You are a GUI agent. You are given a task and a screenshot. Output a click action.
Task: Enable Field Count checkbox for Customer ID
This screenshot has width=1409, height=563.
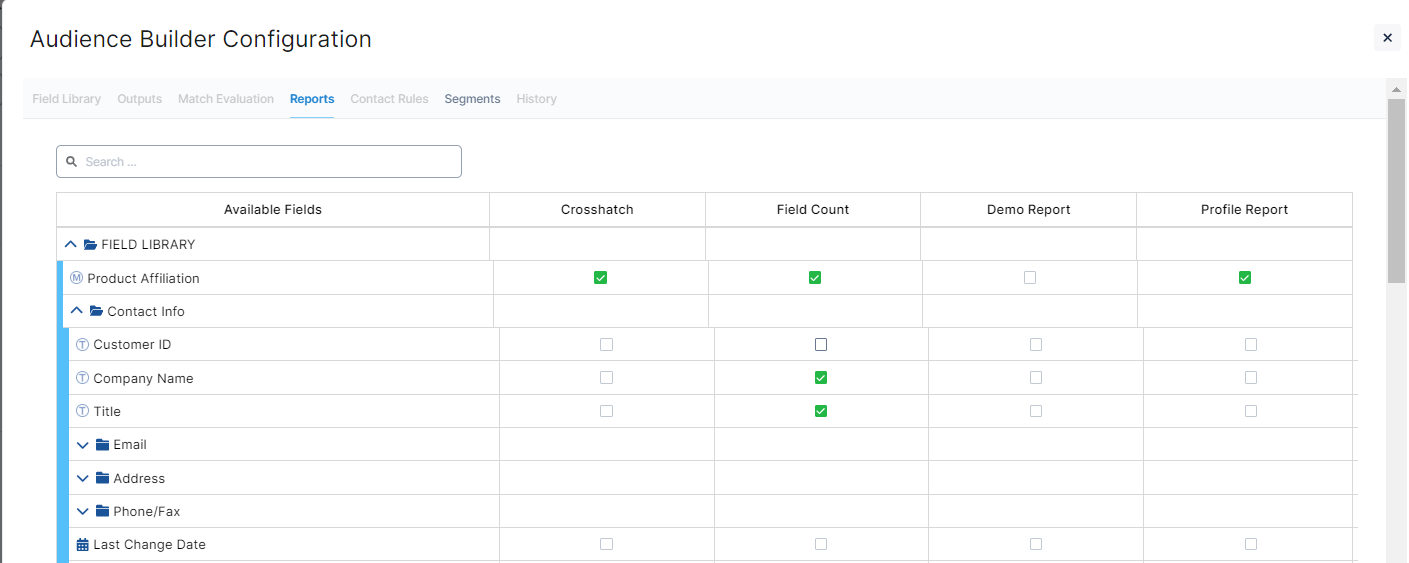click(x=821, y=345)
